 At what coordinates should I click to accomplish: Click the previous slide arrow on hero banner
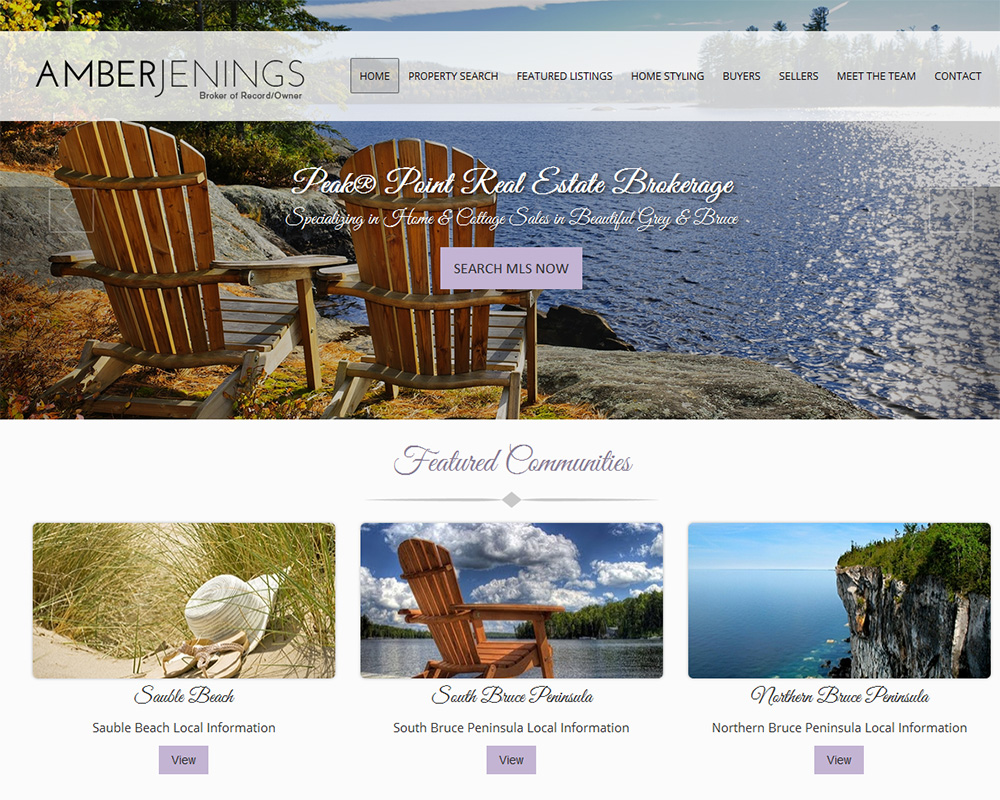(x=71, y=210)
